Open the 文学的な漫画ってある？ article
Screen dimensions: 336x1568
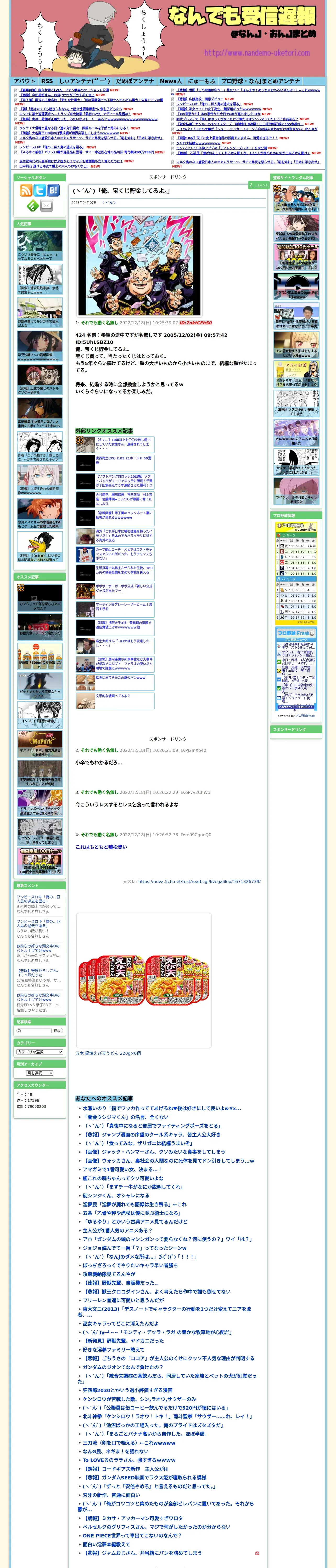tap(115, 700)
